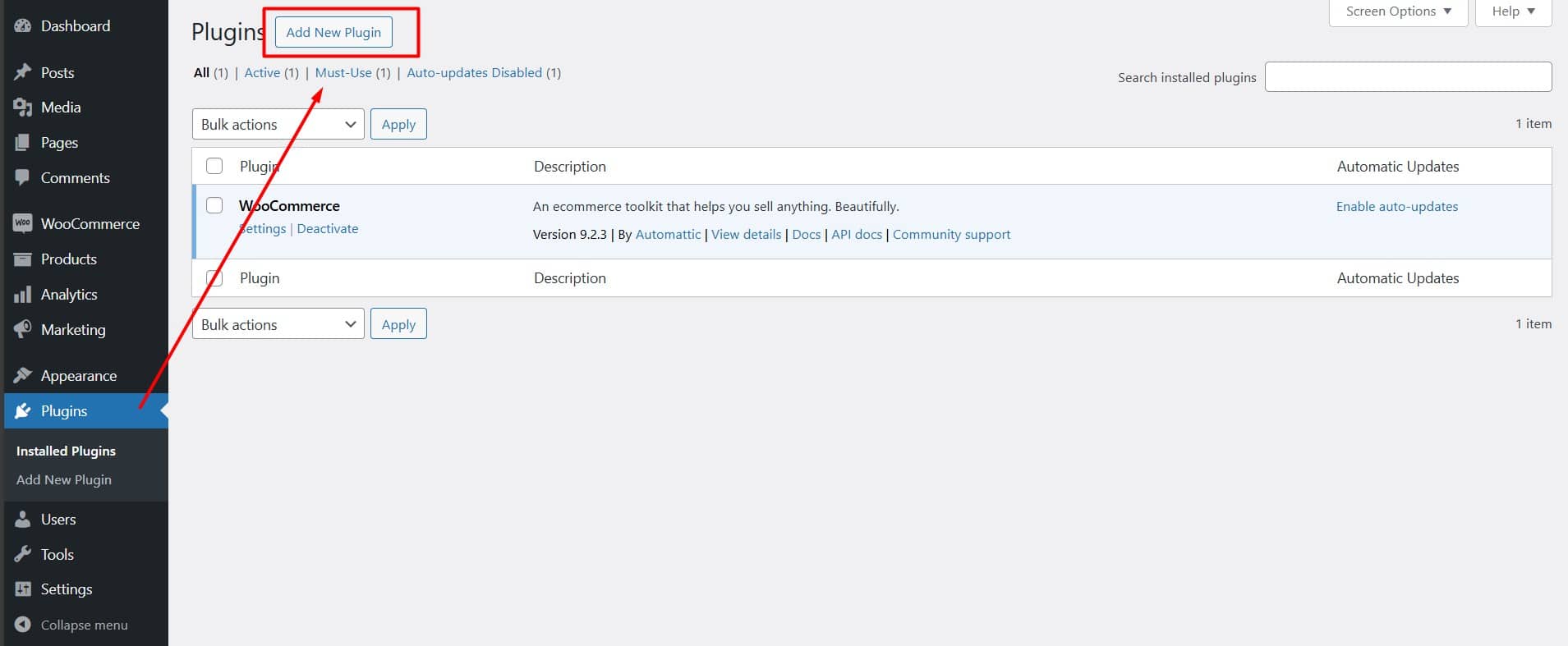Toggle the footer row select-all checkbox
This screenshot has height=646, width=1568.
coord(214,277)
